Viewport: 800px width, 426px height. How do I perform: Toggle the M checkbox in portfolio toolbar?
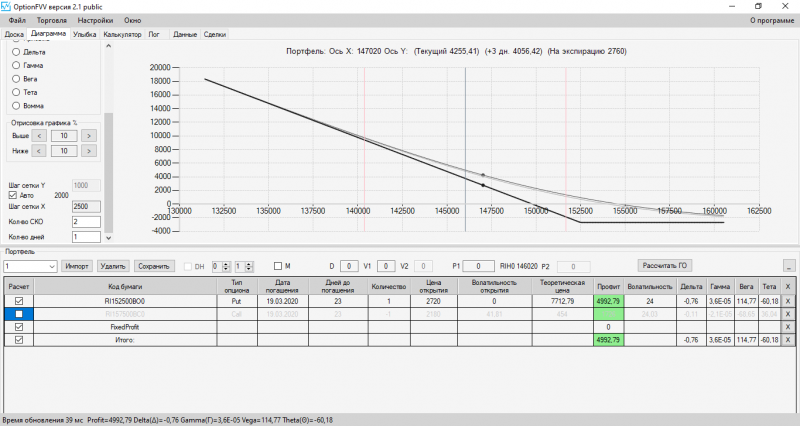tap(278, 266)
